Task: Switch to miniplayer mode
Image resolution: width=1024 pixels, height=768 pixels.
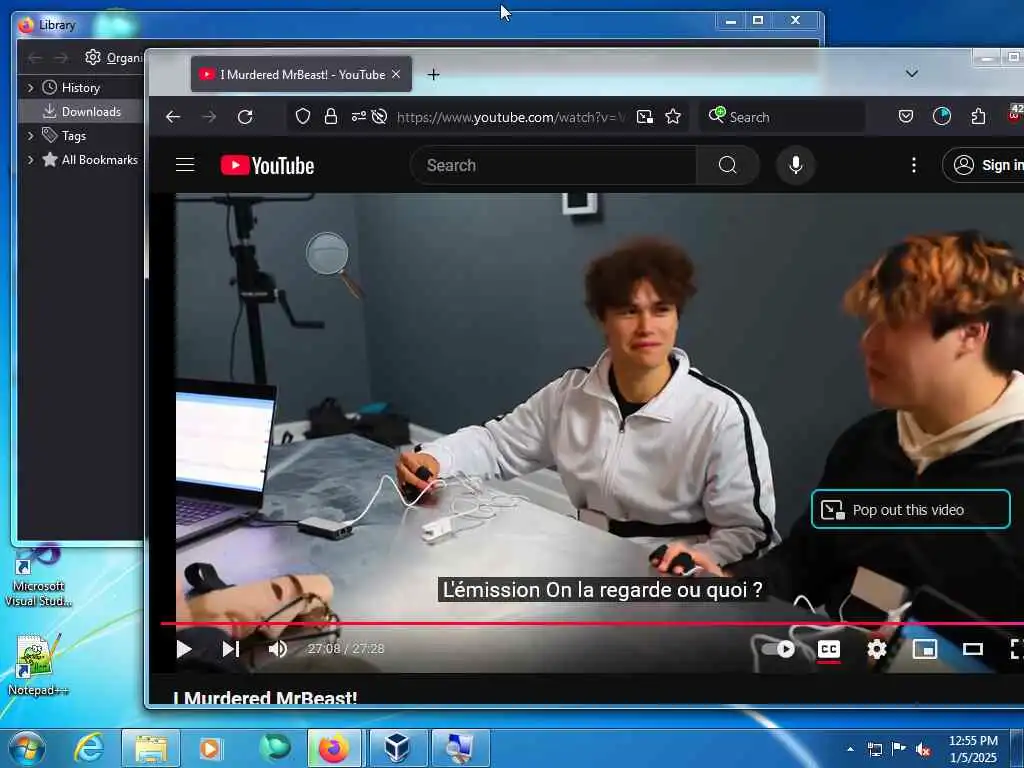Action: click(x=925, y=649)
